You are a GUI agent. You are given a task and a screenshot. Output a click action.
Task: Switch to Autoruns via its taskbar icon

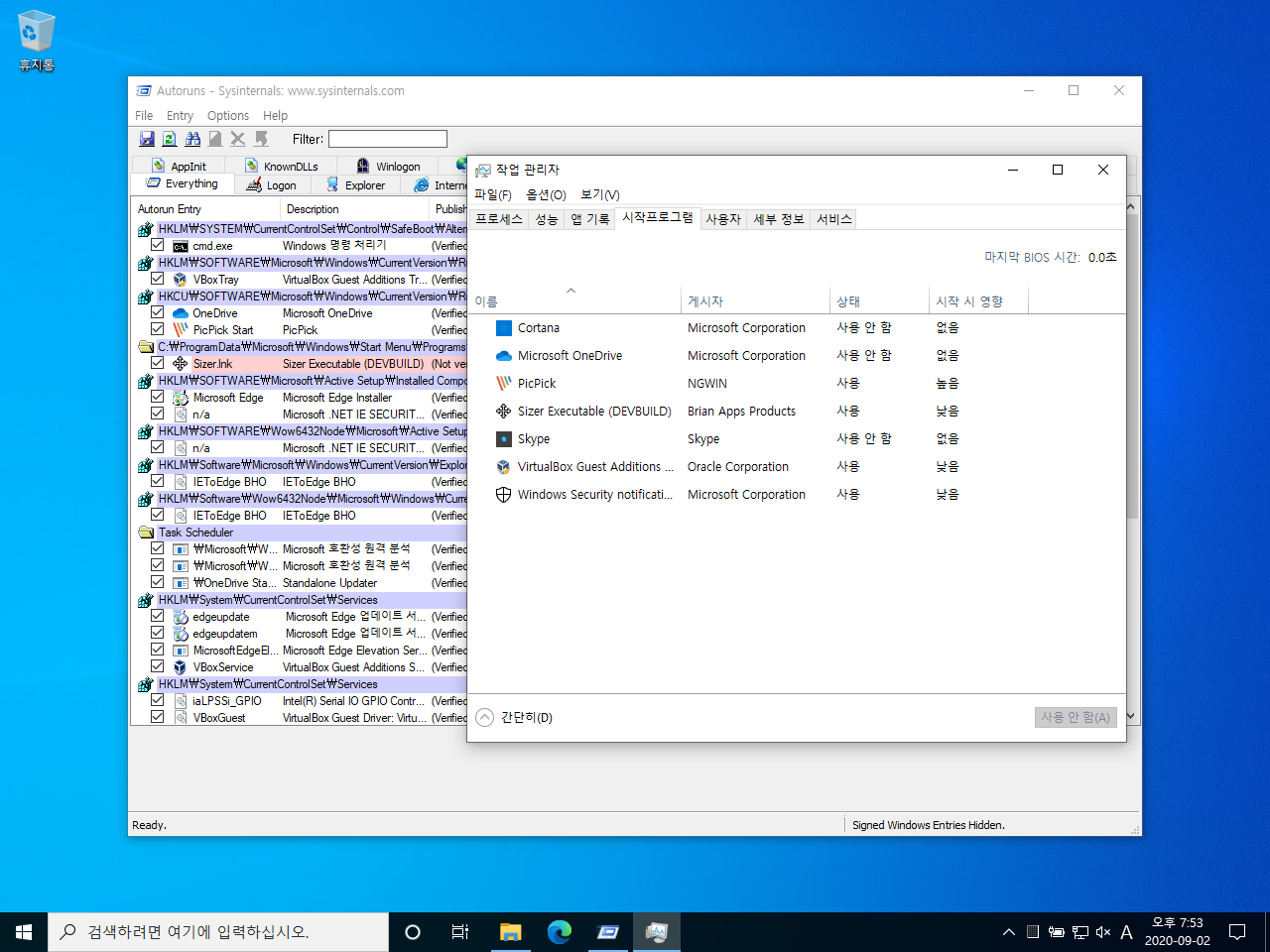click(x=607, y=932)
